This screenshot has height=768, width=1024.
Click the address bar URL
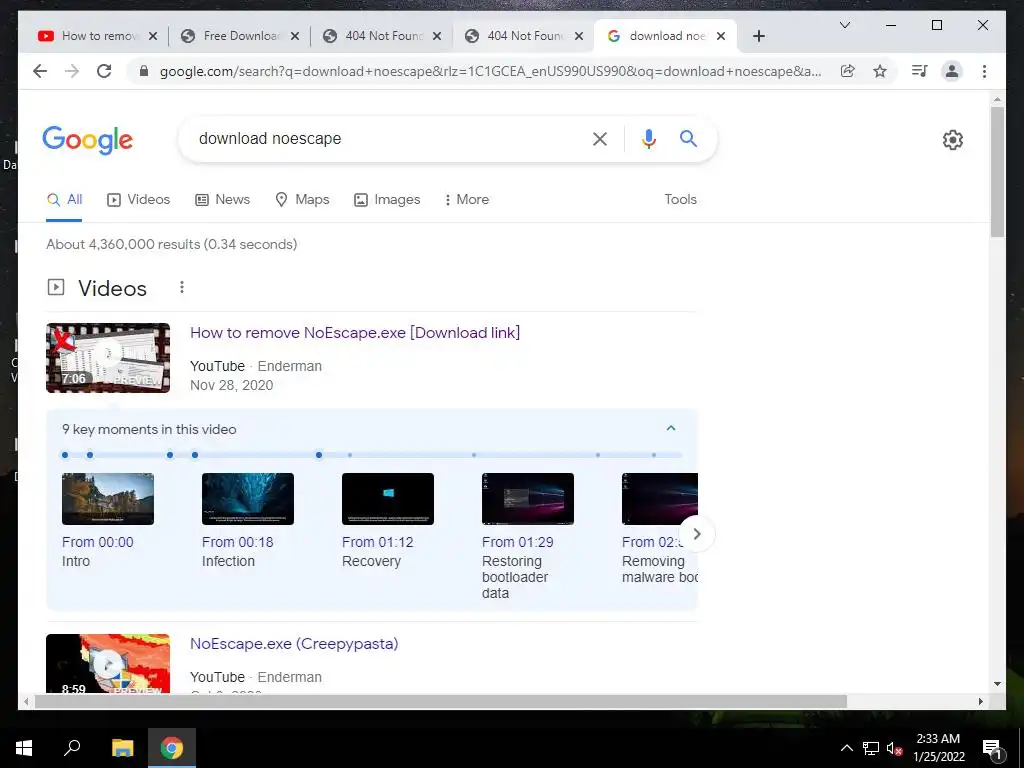pyautogui.click(x=490, y=71)
